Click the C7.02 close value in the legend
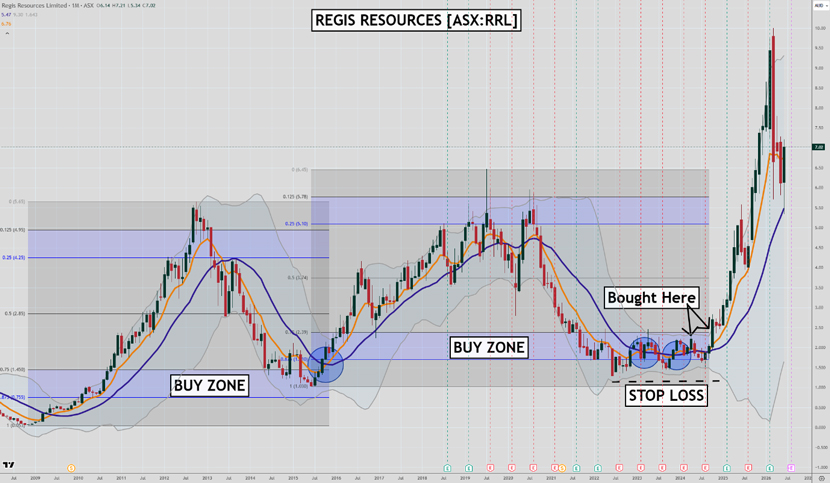 (149, 6)
